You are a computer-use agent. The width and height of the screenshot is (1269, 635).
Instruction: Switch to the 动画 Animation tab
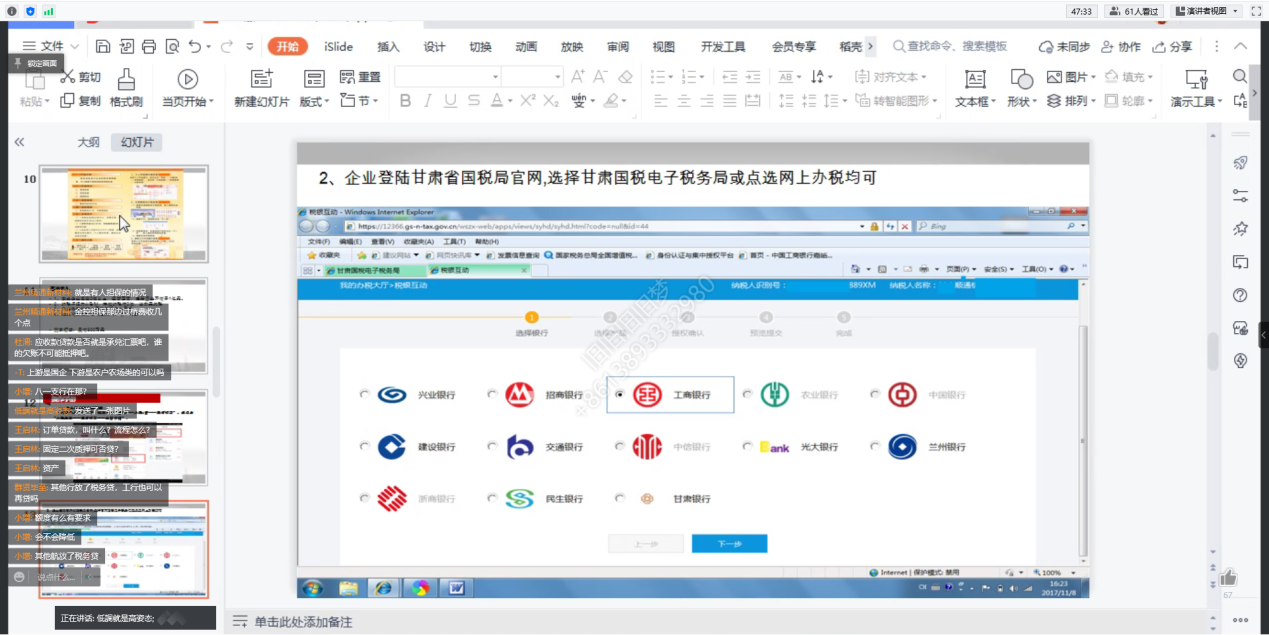(x=526, y=46)
